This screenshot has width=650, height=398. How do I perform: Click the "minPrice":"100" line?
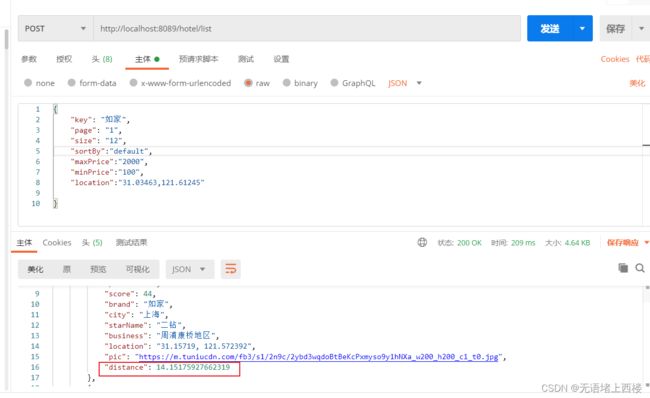pyautogui.click(x=107, y=172)
